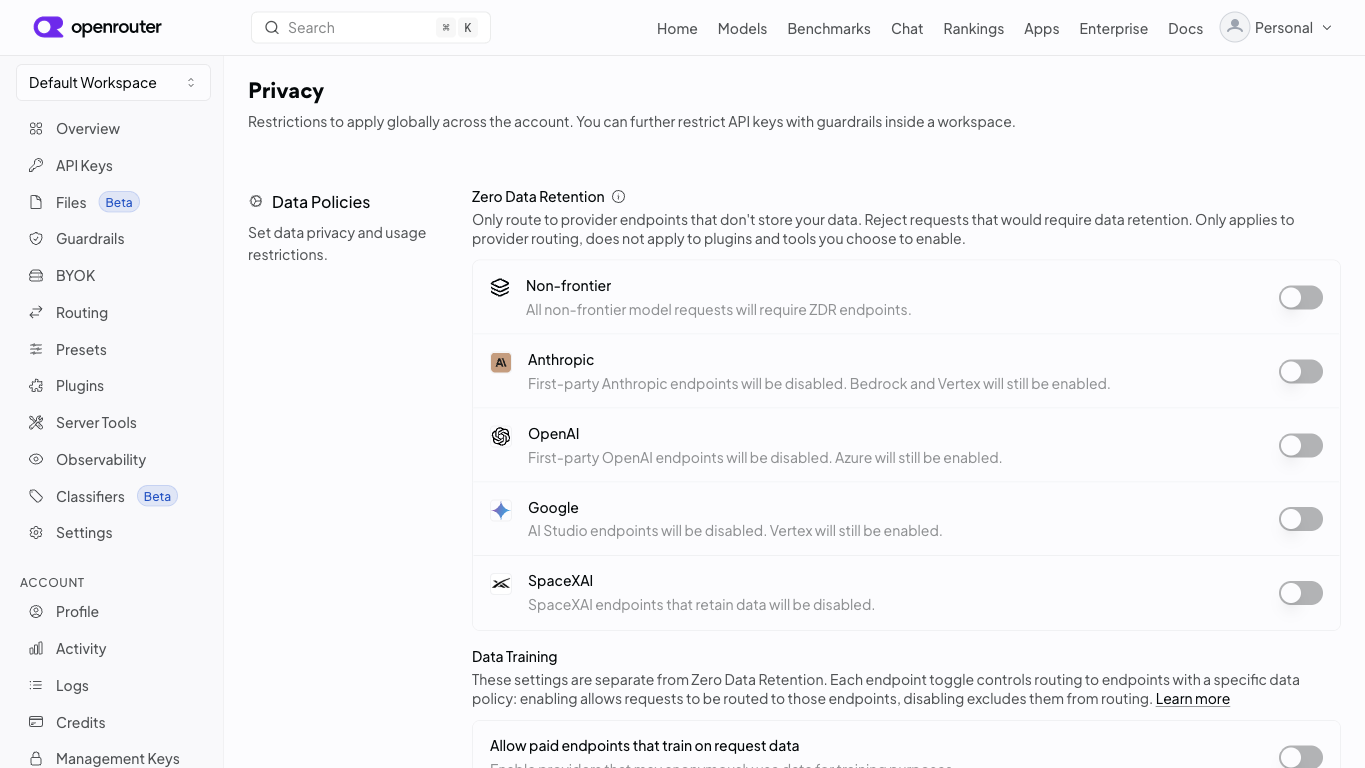Click the openrouter wordmark link
The image size is (1365, 768).
pos(116,27)
